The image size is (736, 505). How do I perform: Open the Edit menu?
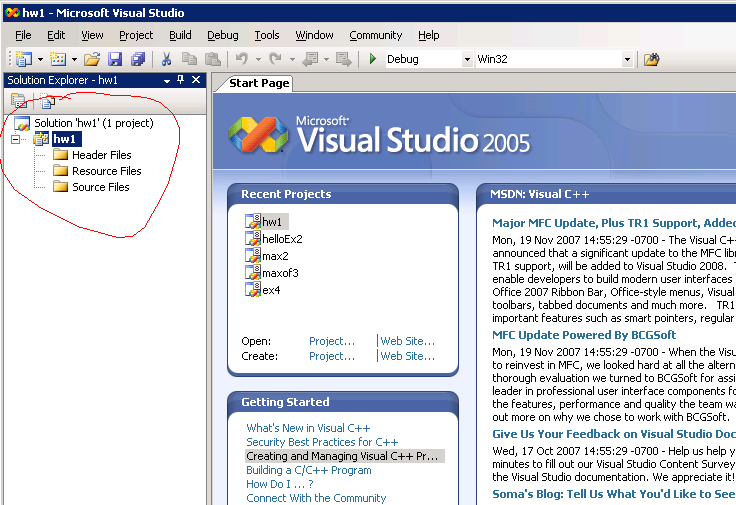point(56,35)
